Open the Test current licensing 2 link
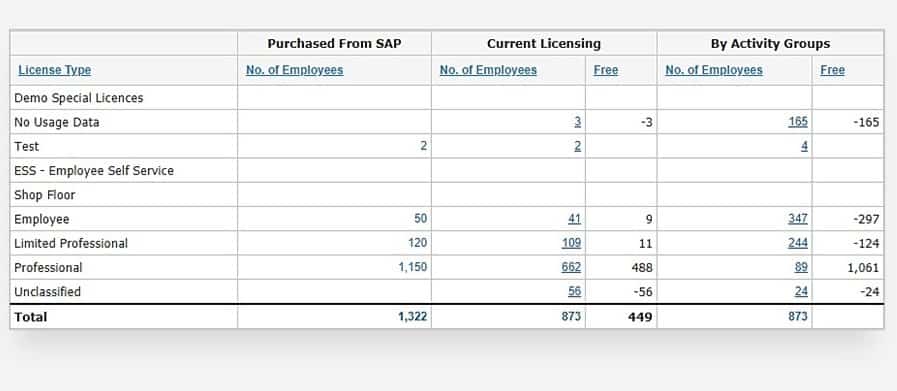The image size is (897, 391). pyautogui.click(x=577, y=146)
